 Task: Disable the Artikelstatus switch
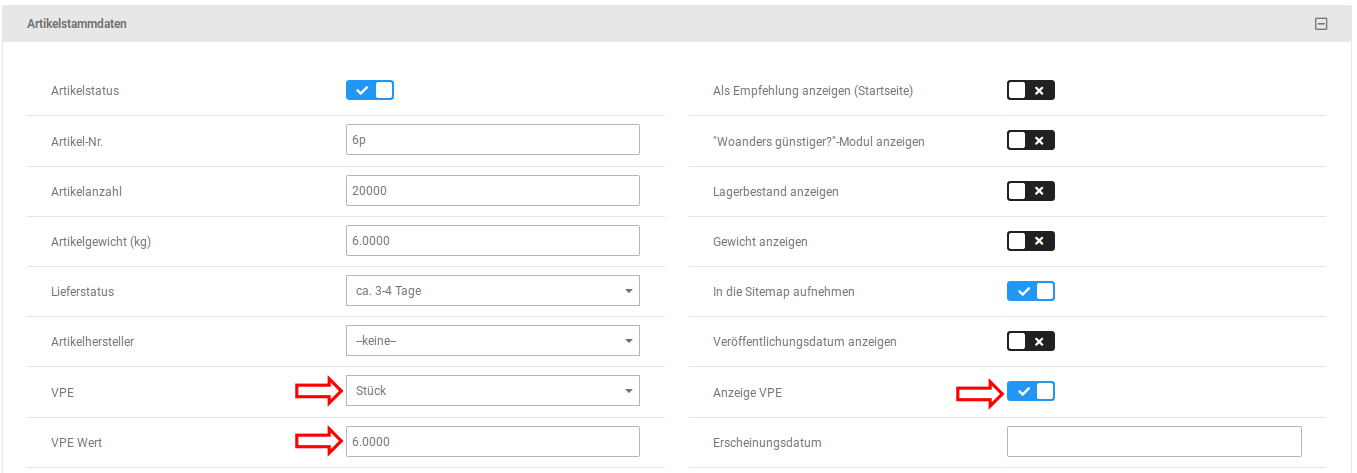coord(370,90)
